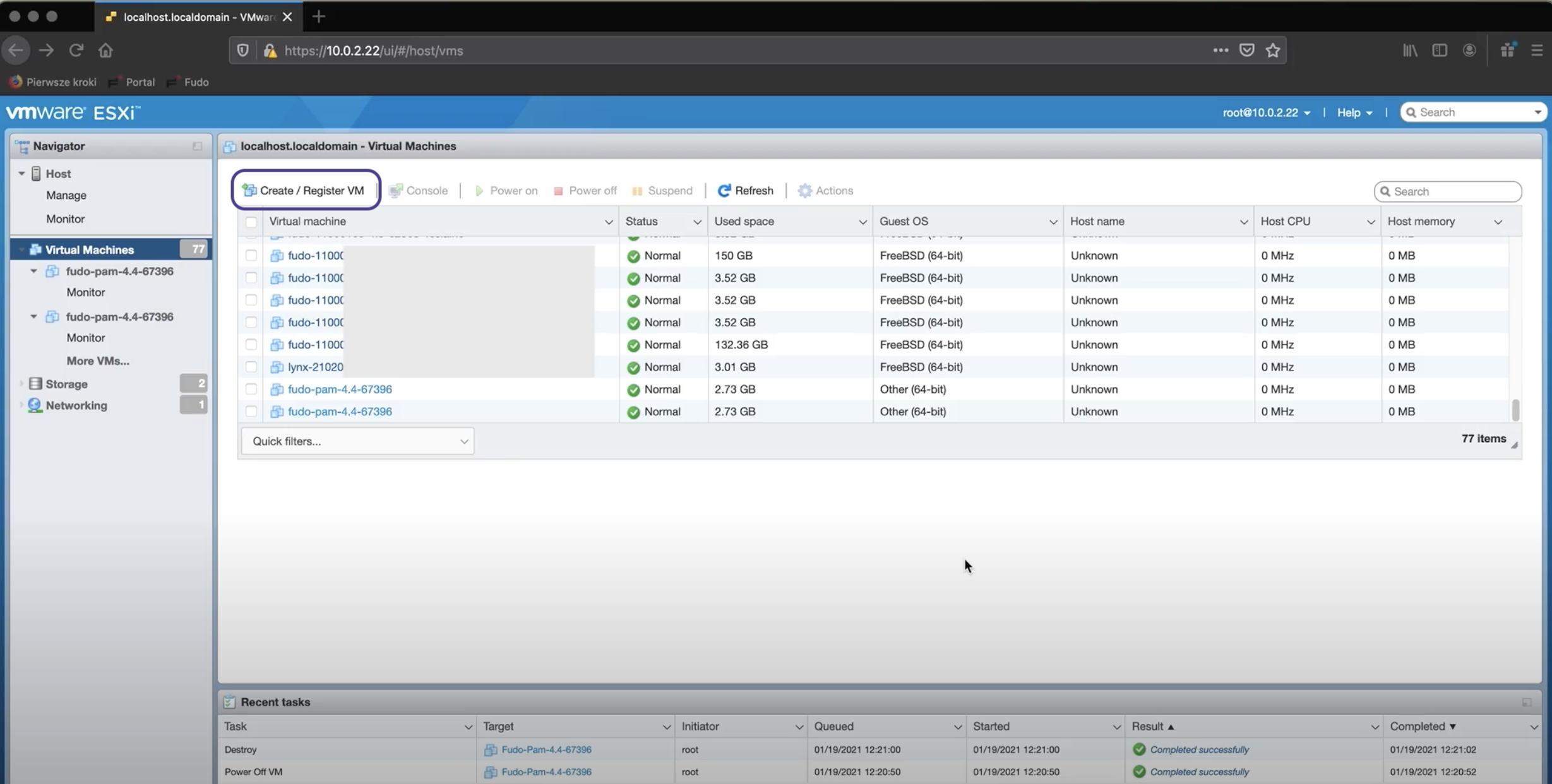Open the Help menu
The height and width of the screenshot is (784, 1552).
pos(1353,112)
